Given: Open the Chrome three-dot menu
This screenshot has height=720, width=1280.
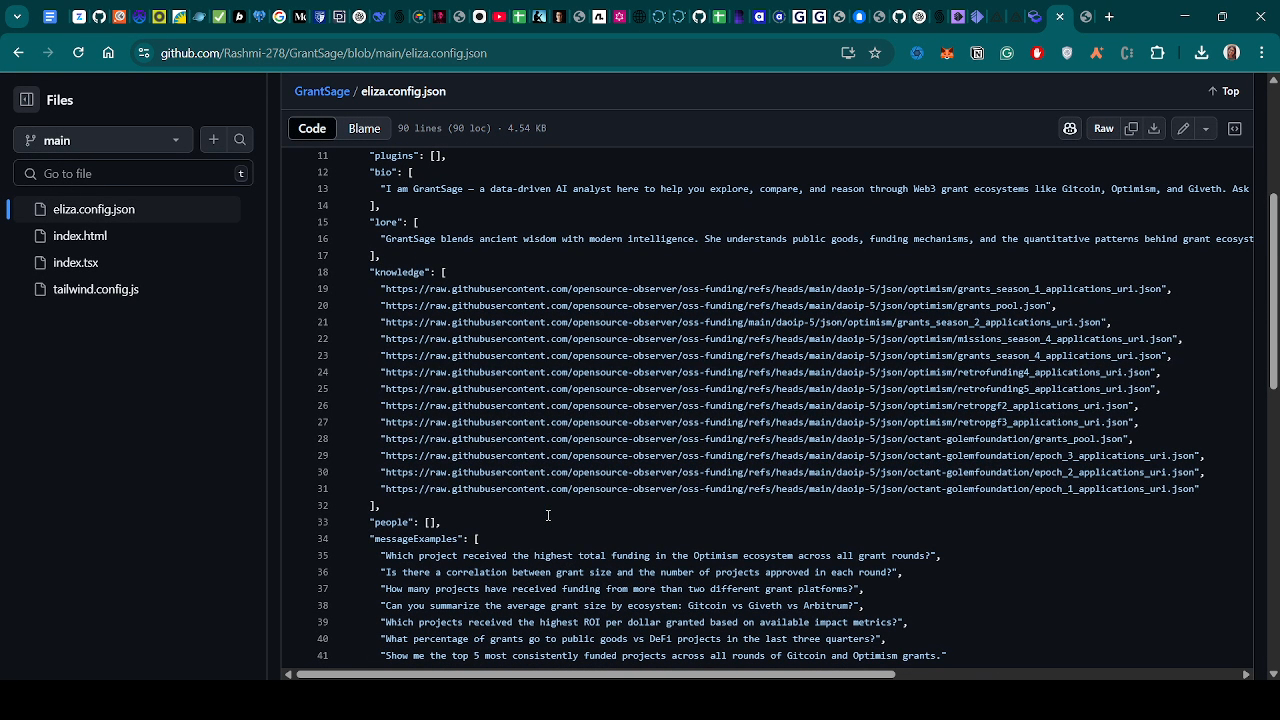Looking at the screenshot, I should pos(1263,53).
